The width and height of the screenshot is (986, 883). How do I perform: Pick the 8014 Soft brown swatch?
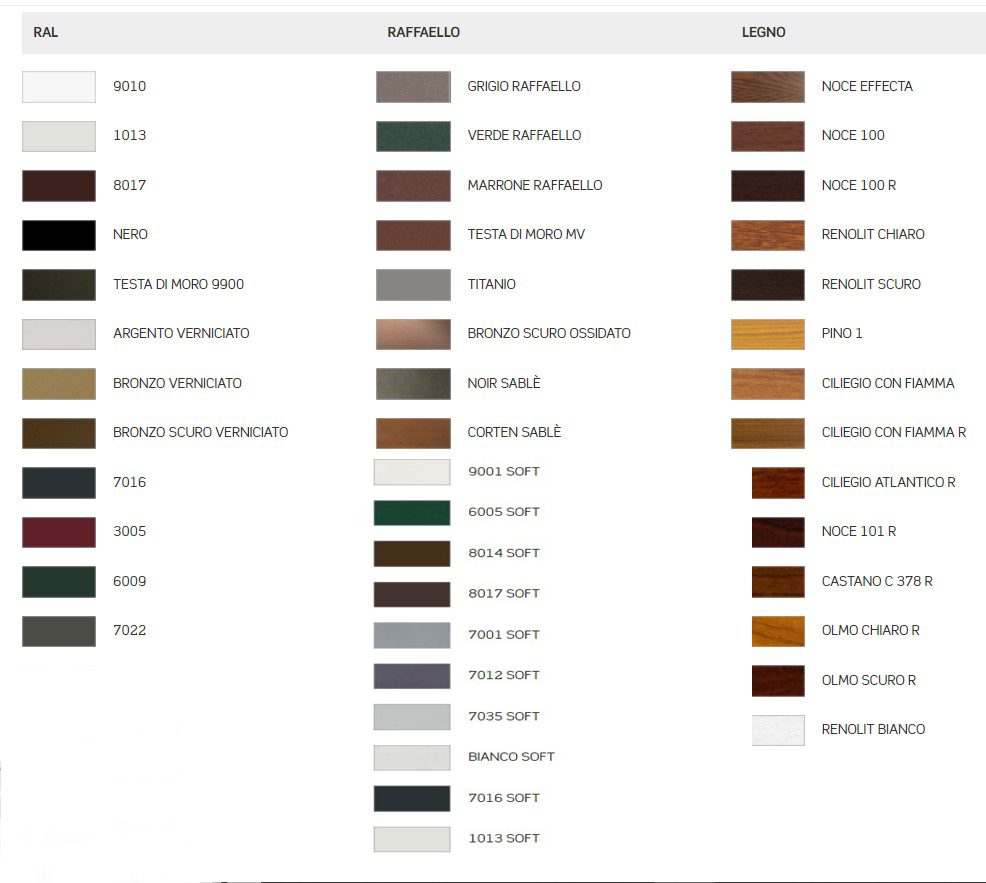[412, 553]
